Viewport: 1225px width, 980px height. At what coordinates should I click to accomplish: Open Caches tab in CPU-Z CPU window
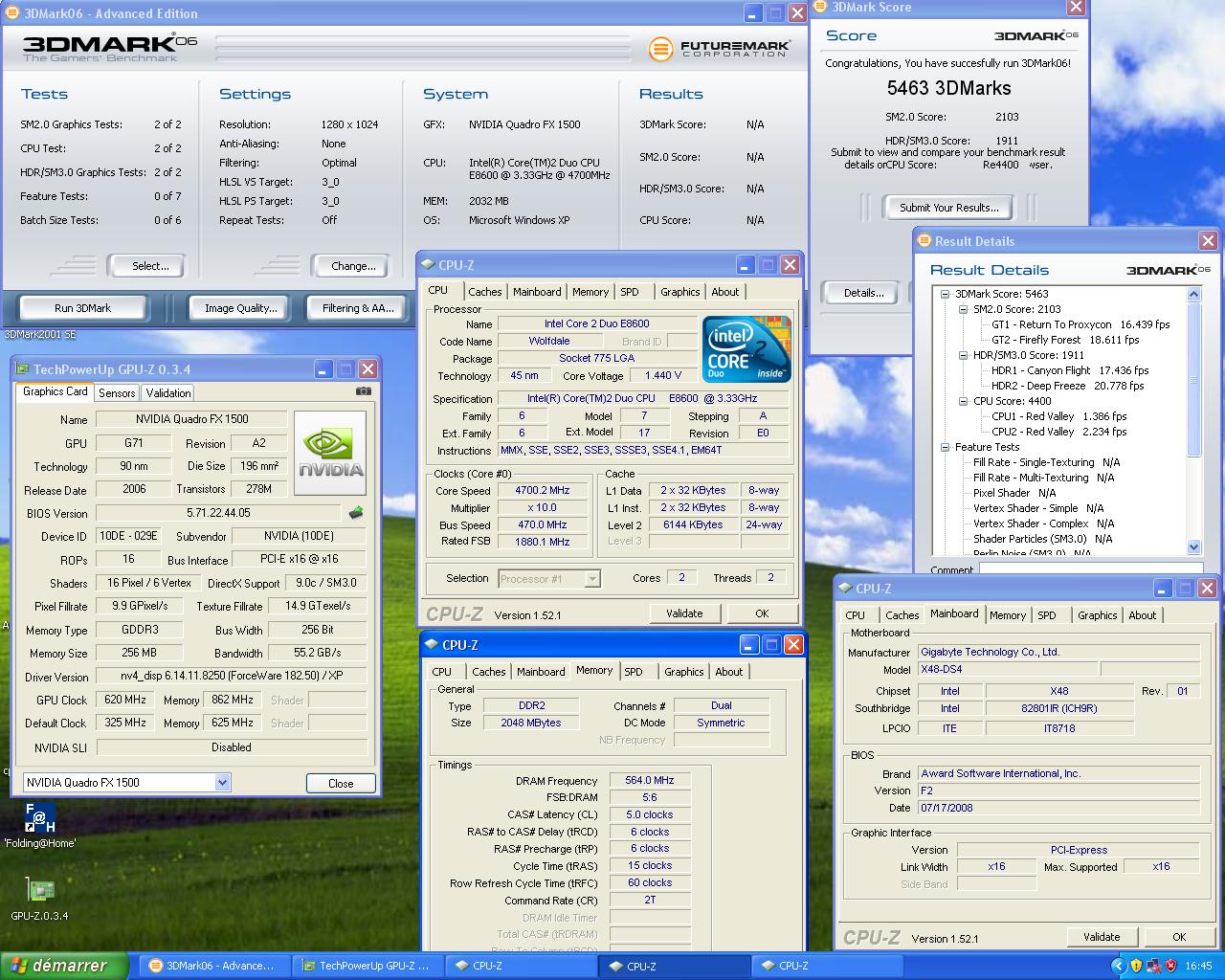485,292
